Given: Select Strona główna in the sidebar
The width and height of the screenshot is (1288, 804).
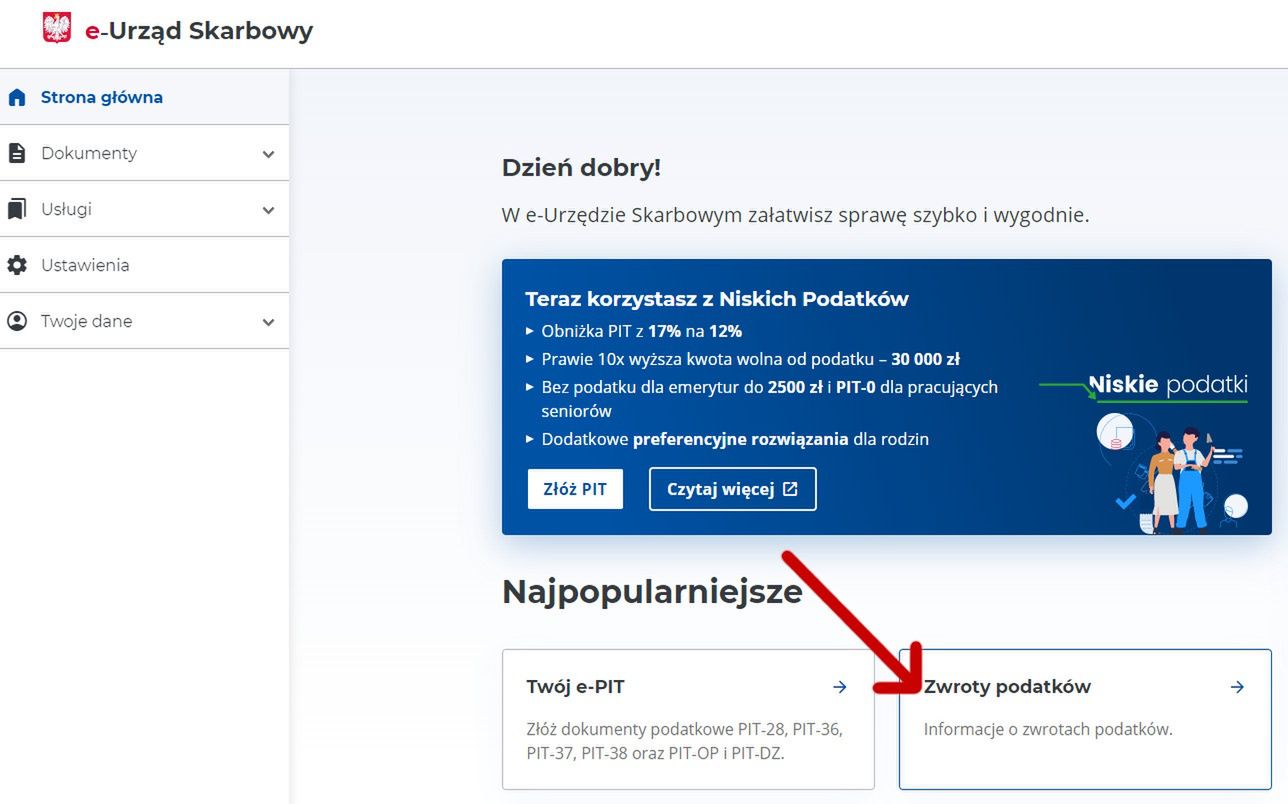Looking at the screenshot, I should (x=101, y=97).
